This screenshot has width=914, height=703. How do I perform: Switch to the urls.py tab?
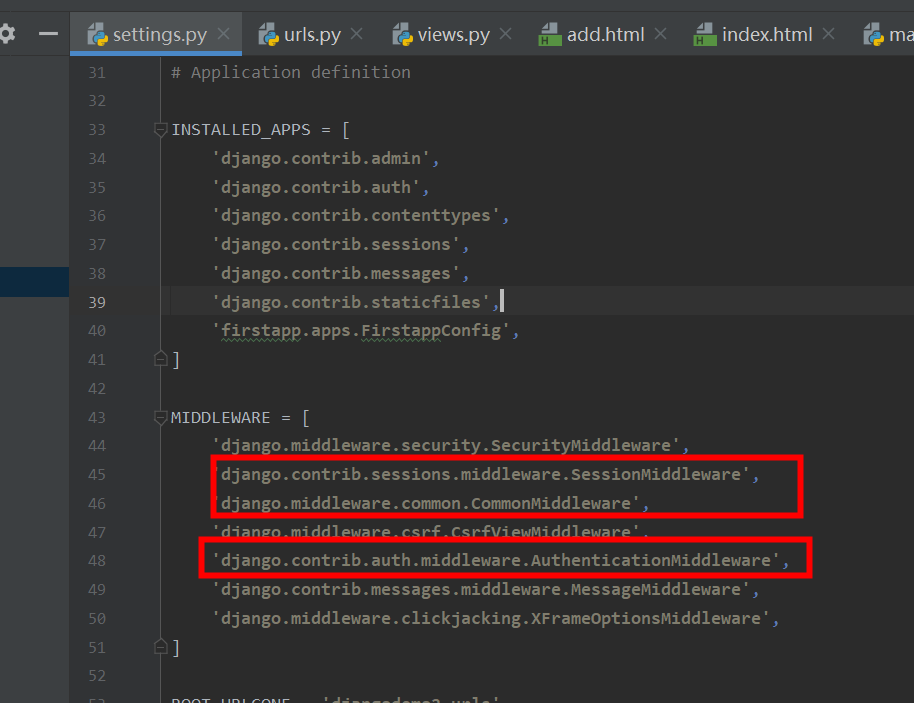tap(312, 34)
